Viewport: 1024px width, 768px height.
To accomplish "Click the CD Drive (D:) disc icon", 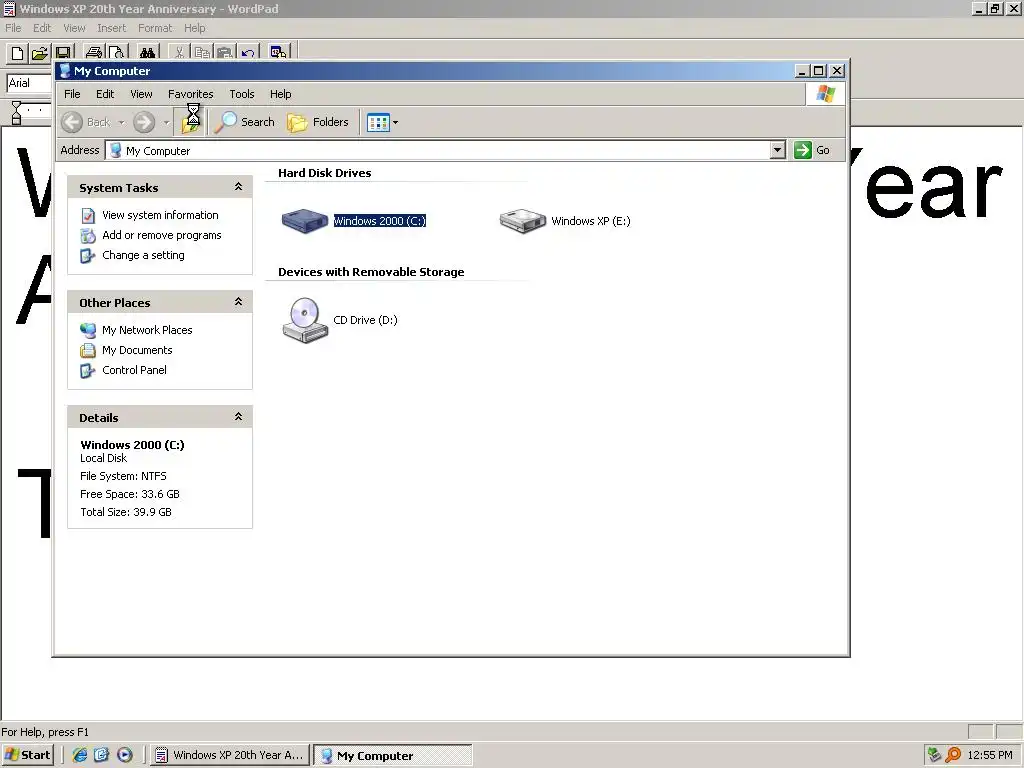I will 305,320.
